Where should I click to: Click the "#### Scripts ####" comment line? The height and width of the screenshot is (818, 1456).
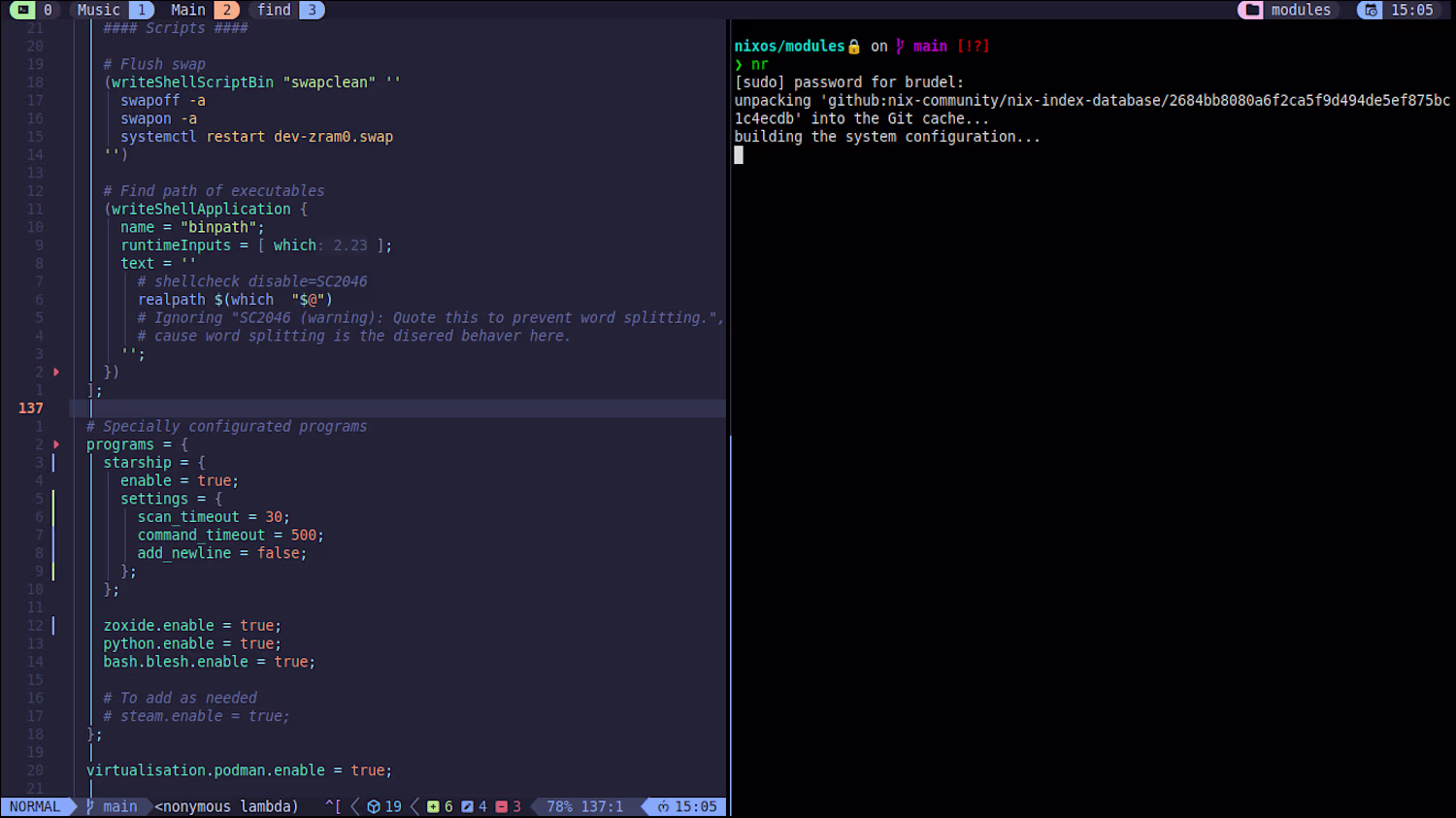coord(176,28)
